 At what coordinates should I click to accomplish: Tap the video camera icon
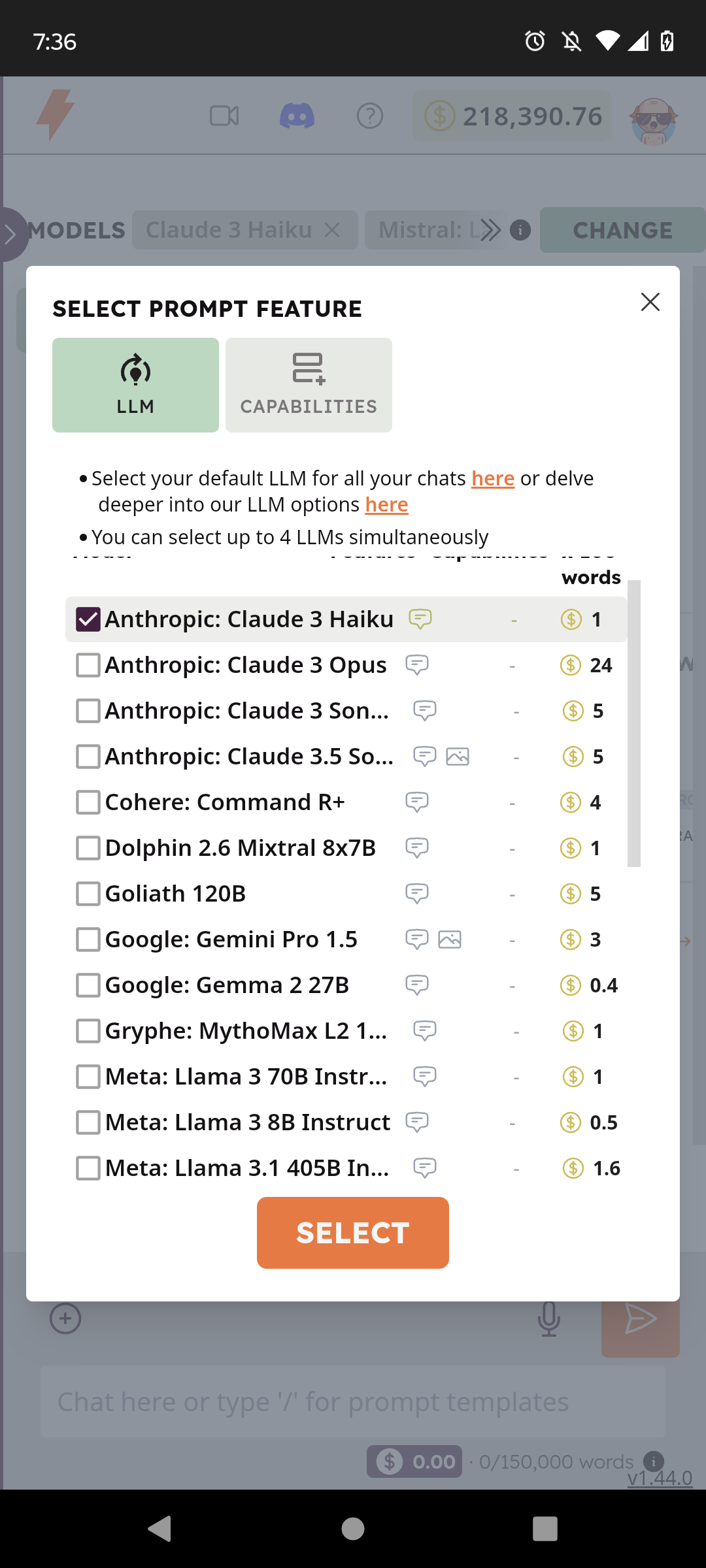coord(224,116)
